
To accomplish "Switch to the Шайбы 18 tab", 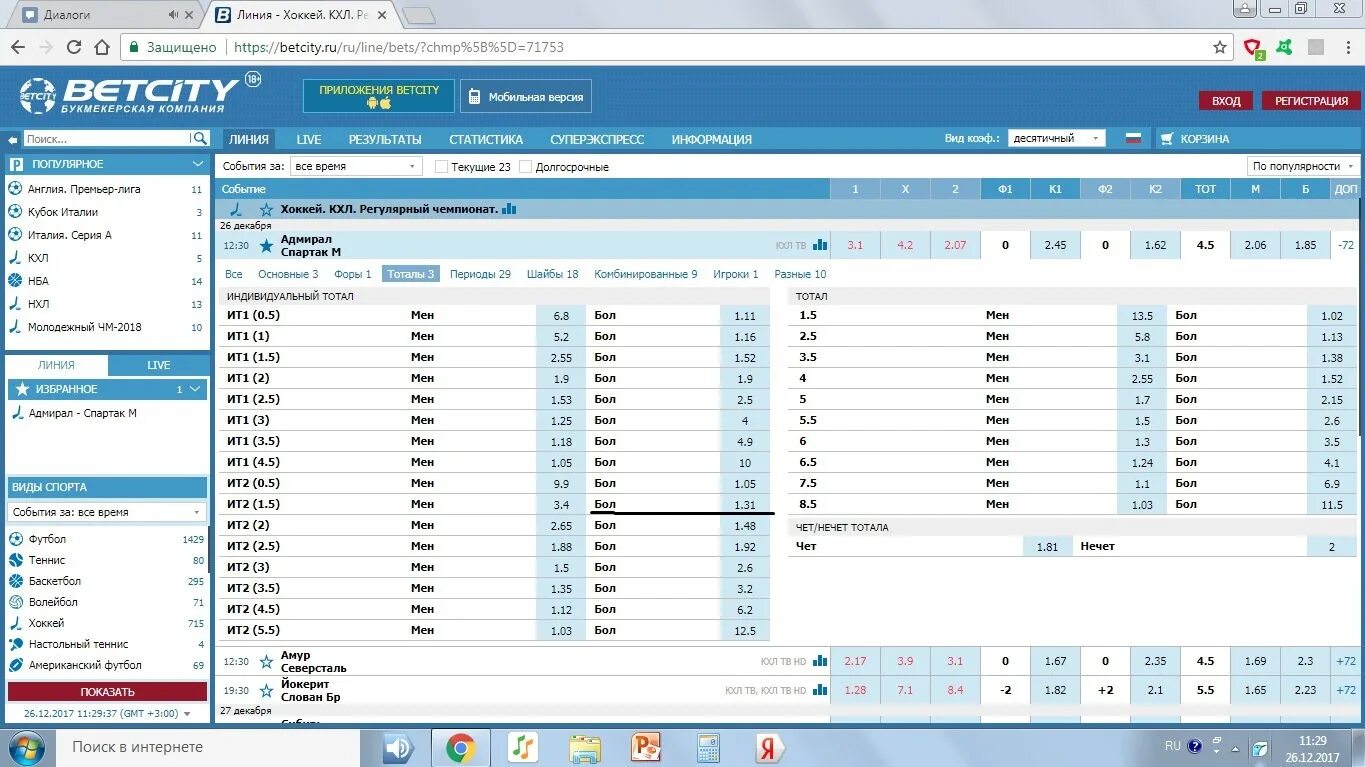I will point(552,274).
